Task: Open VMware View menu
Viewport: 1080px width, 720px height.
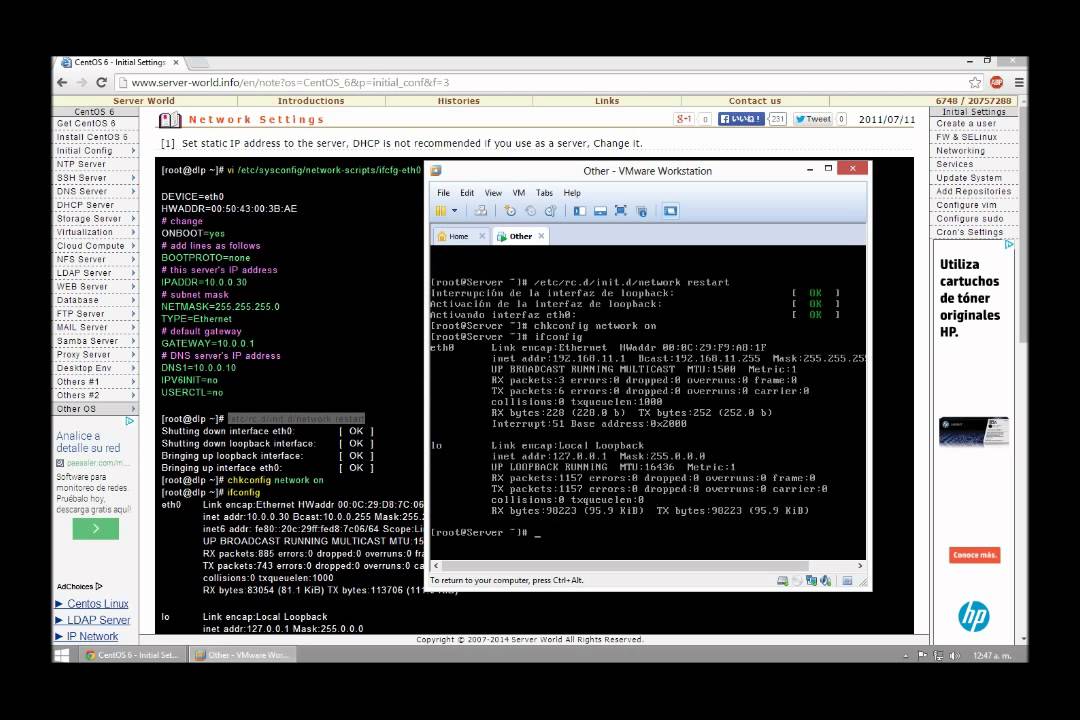Action: click(x=493, y=193)
